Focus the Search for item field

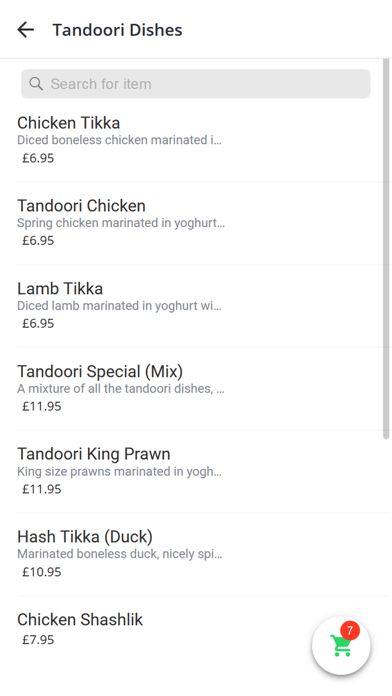tap(196, 83)
